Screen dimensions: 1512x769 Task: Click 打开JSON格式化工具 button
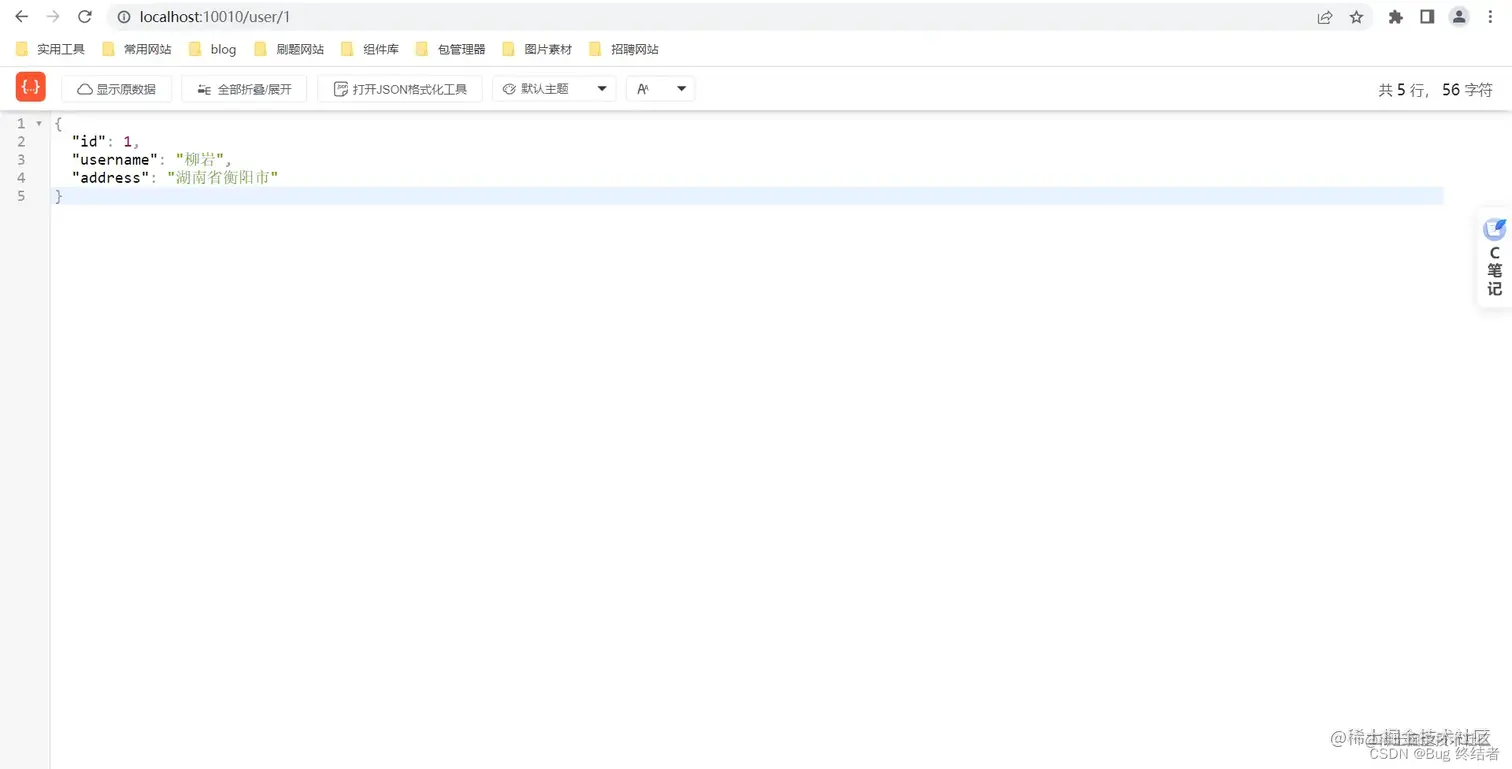pyautogui.click(x=400, y=89)
